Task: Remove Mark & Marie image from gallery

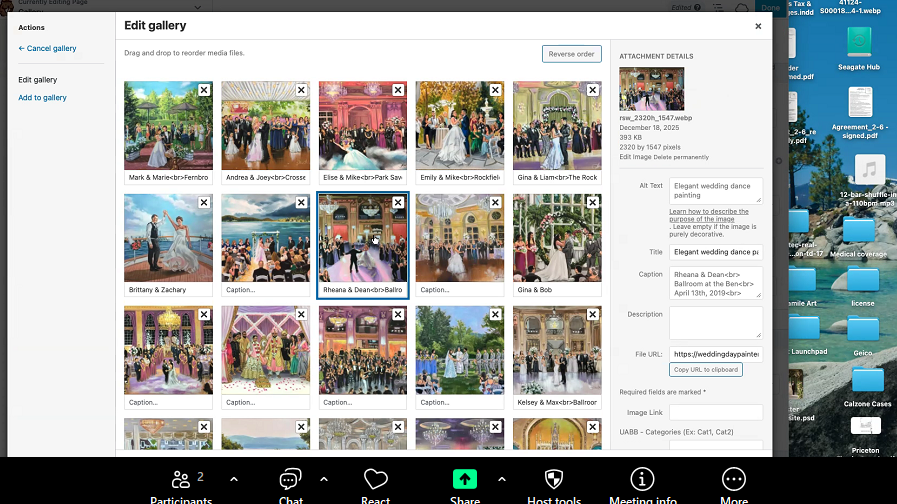Action: [204, 90]
